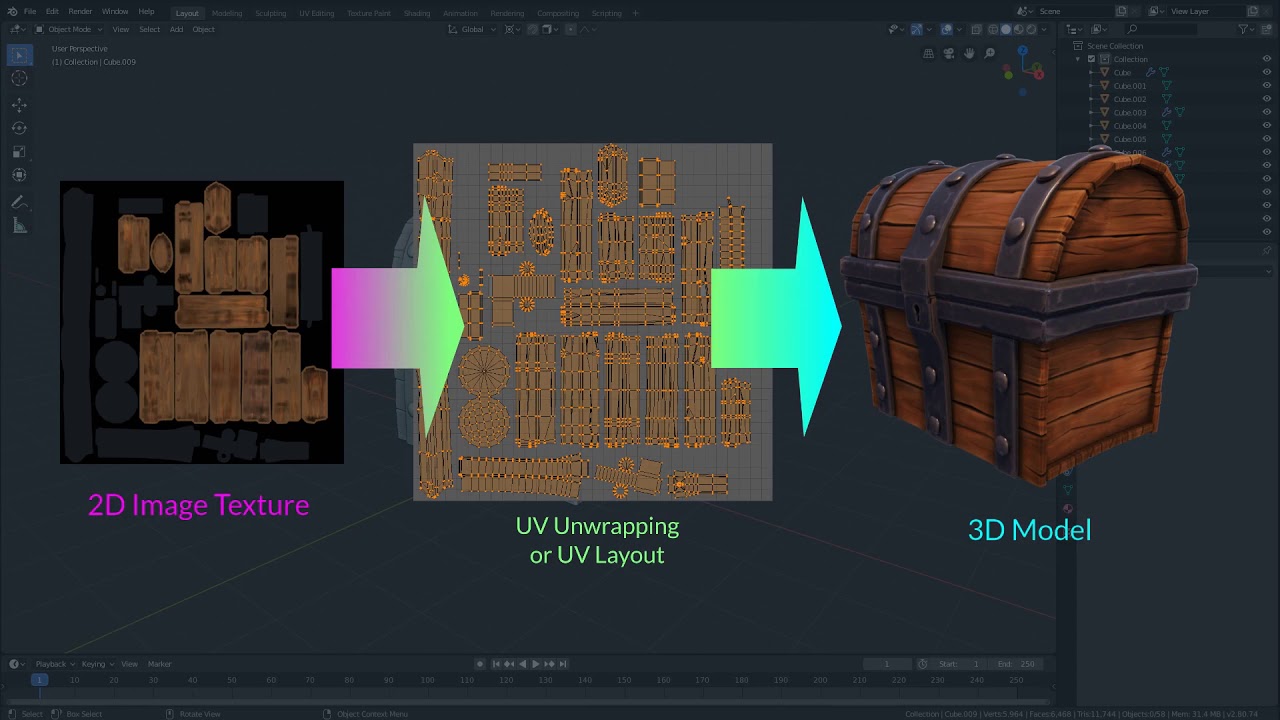The image size is (1280, 720).
Task: Click the play animation button
Action: click(536, 664)
